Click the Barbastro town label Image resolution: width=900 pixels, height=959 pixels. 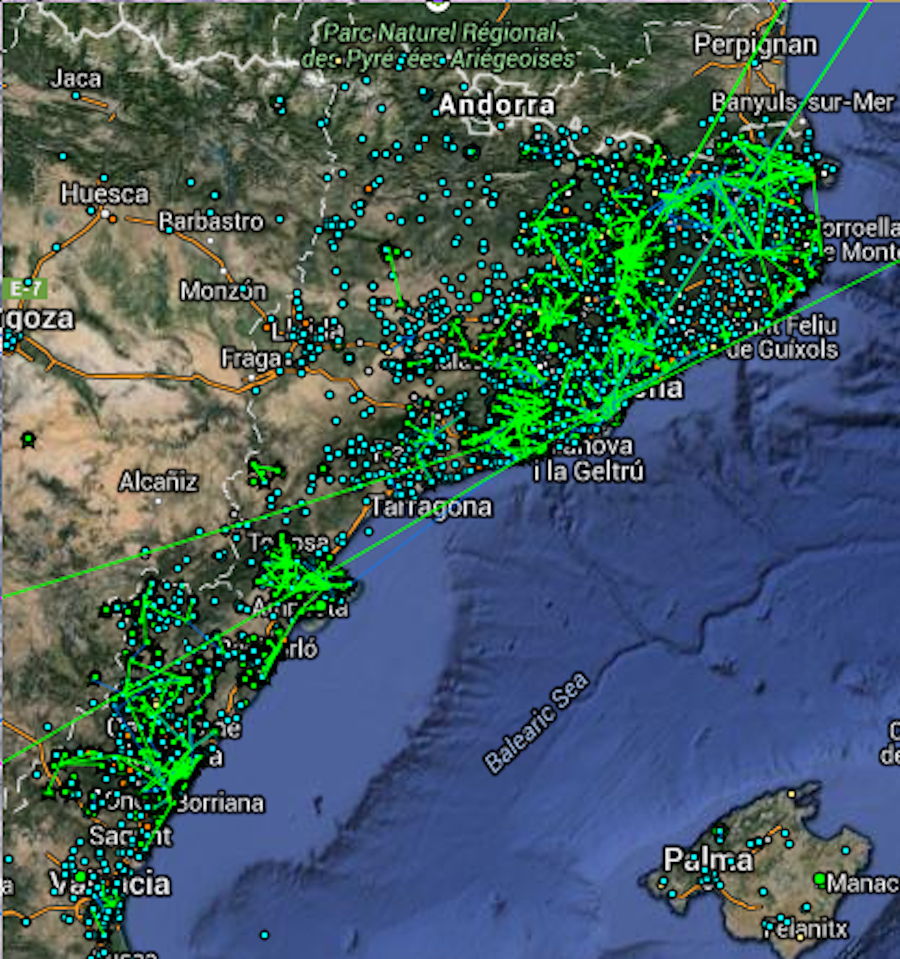tap(211, 221)
